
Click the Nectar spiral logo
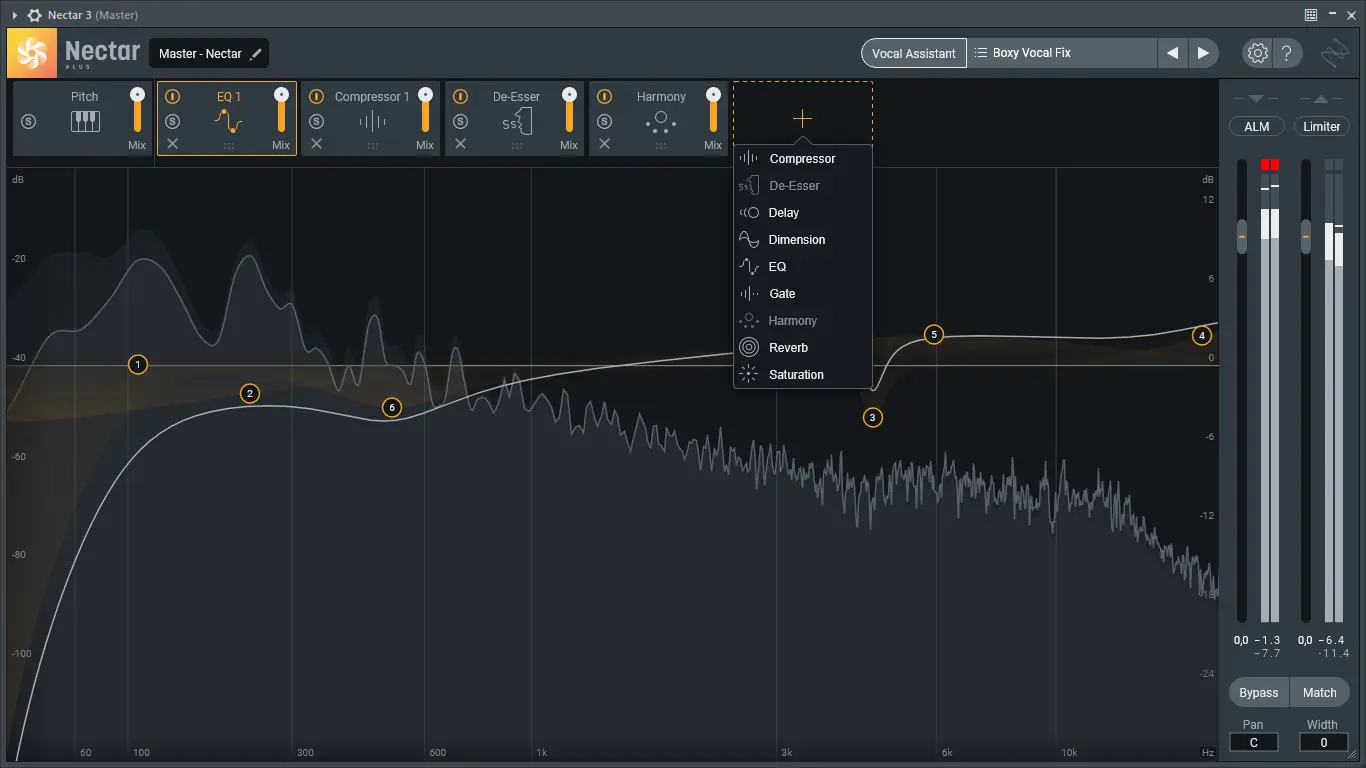pyautogui.click(x=32, y=53)
